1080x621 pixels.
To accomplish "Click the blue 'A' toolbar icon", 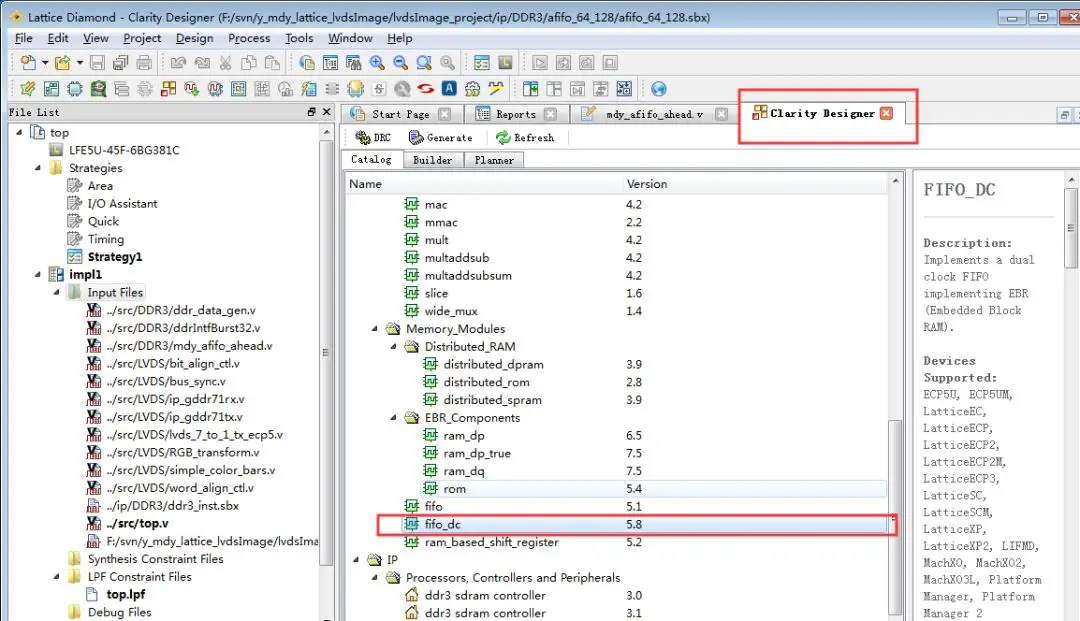I will 449,89.
